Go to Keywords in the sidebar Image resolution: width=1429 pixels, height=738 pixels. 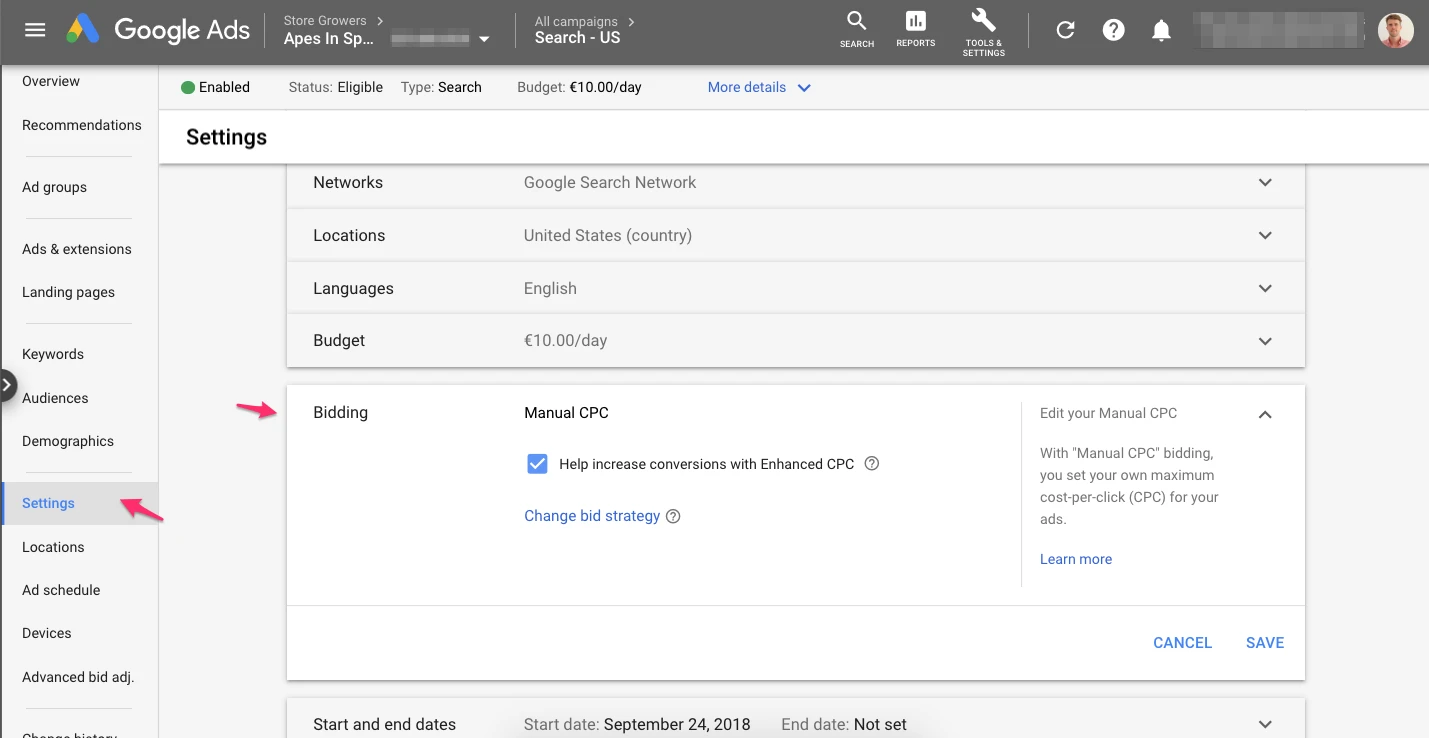click(53, 354)
